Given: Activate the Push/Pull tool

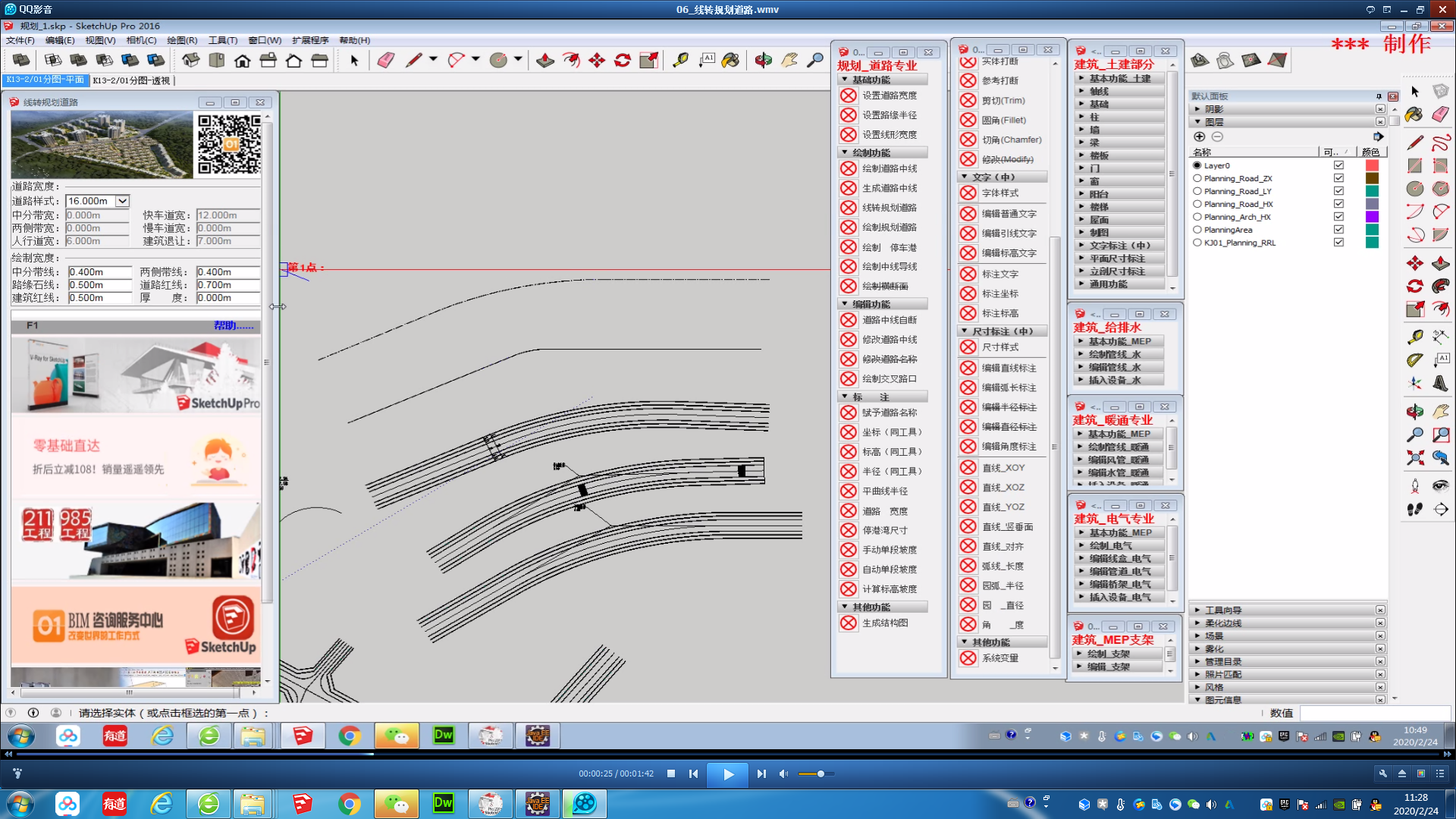Looking at the screenshot, I should point(545,61).
